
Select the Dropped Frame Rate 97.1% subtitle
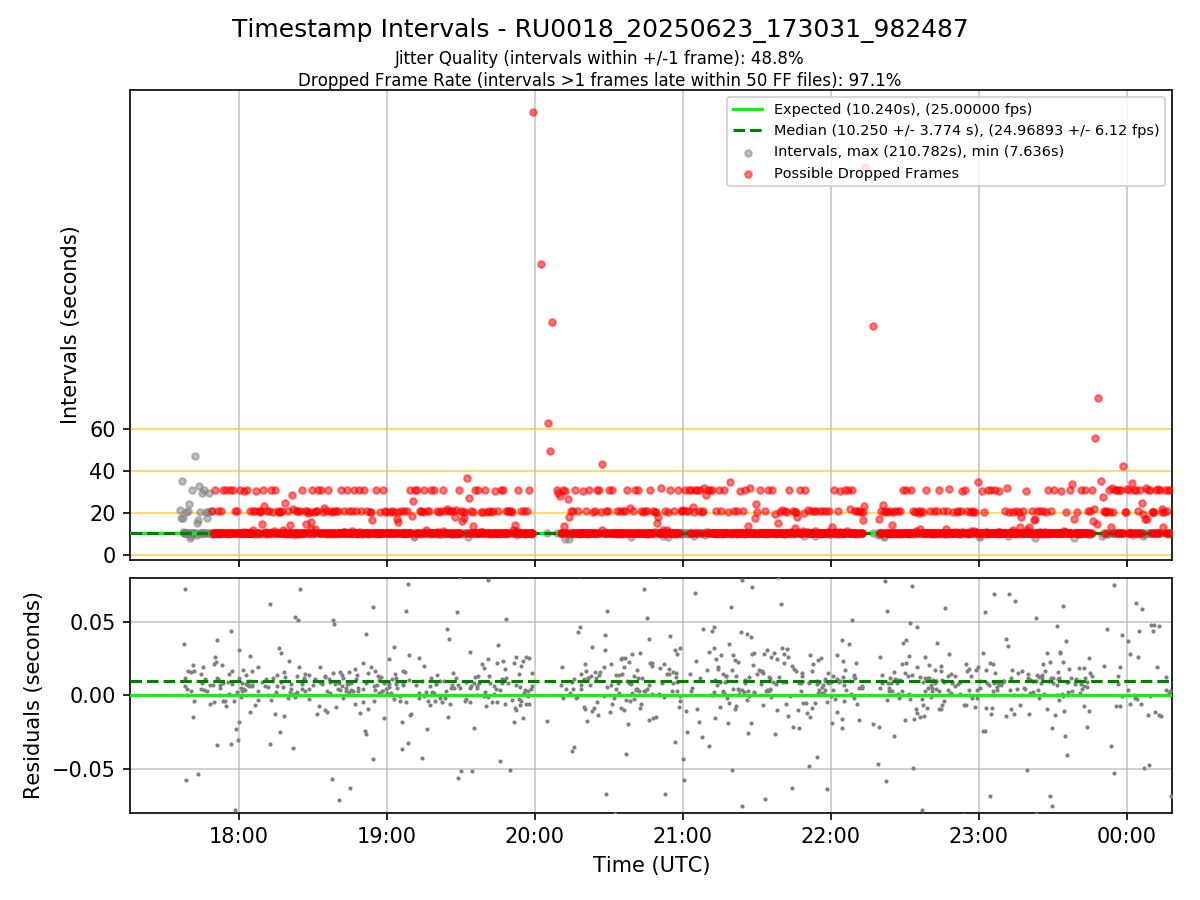[x=600, y=80]
